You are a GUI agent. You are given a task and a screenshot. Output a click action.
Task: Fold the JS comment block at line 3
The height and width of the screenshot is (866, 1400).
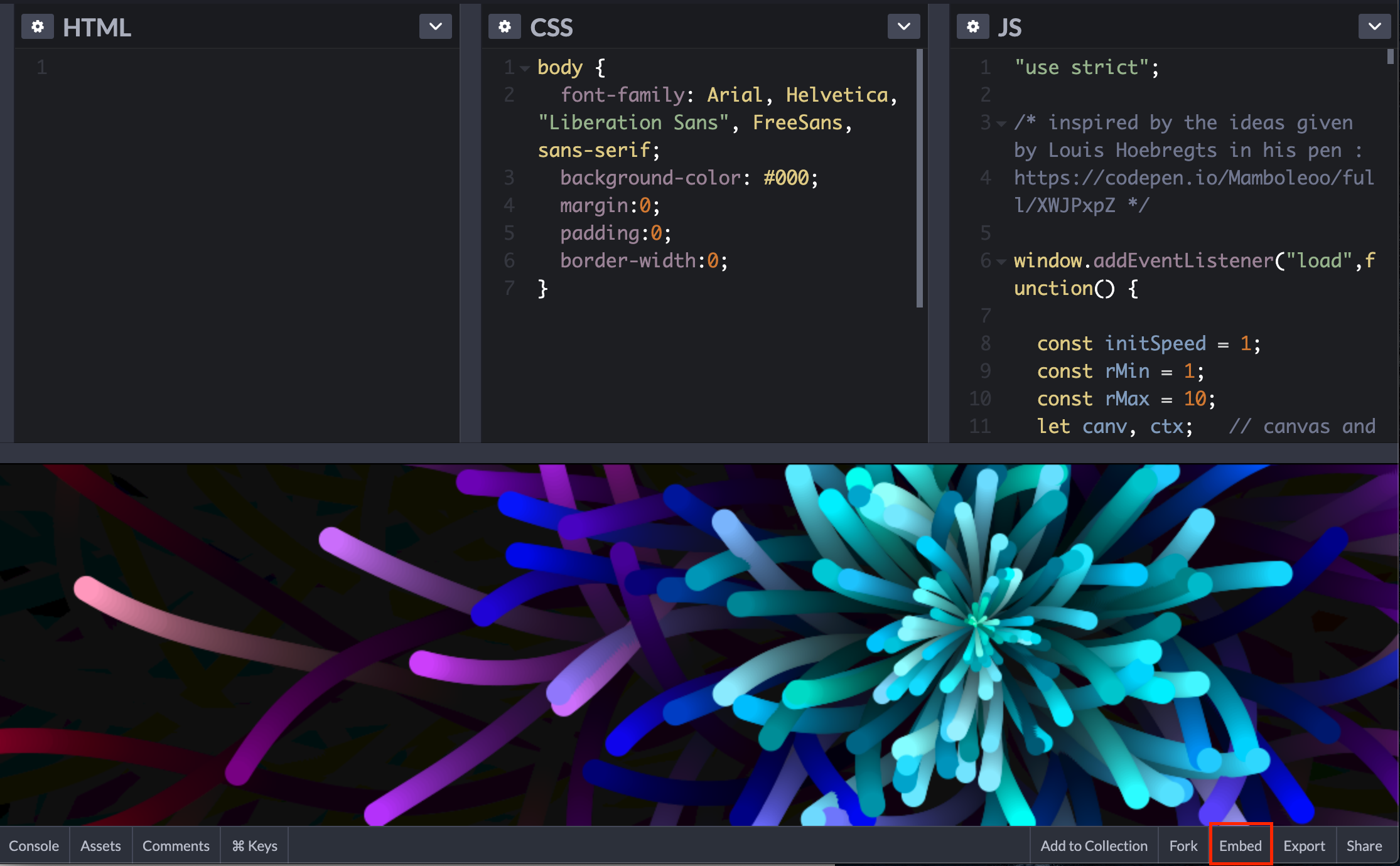coord(1001,124)
